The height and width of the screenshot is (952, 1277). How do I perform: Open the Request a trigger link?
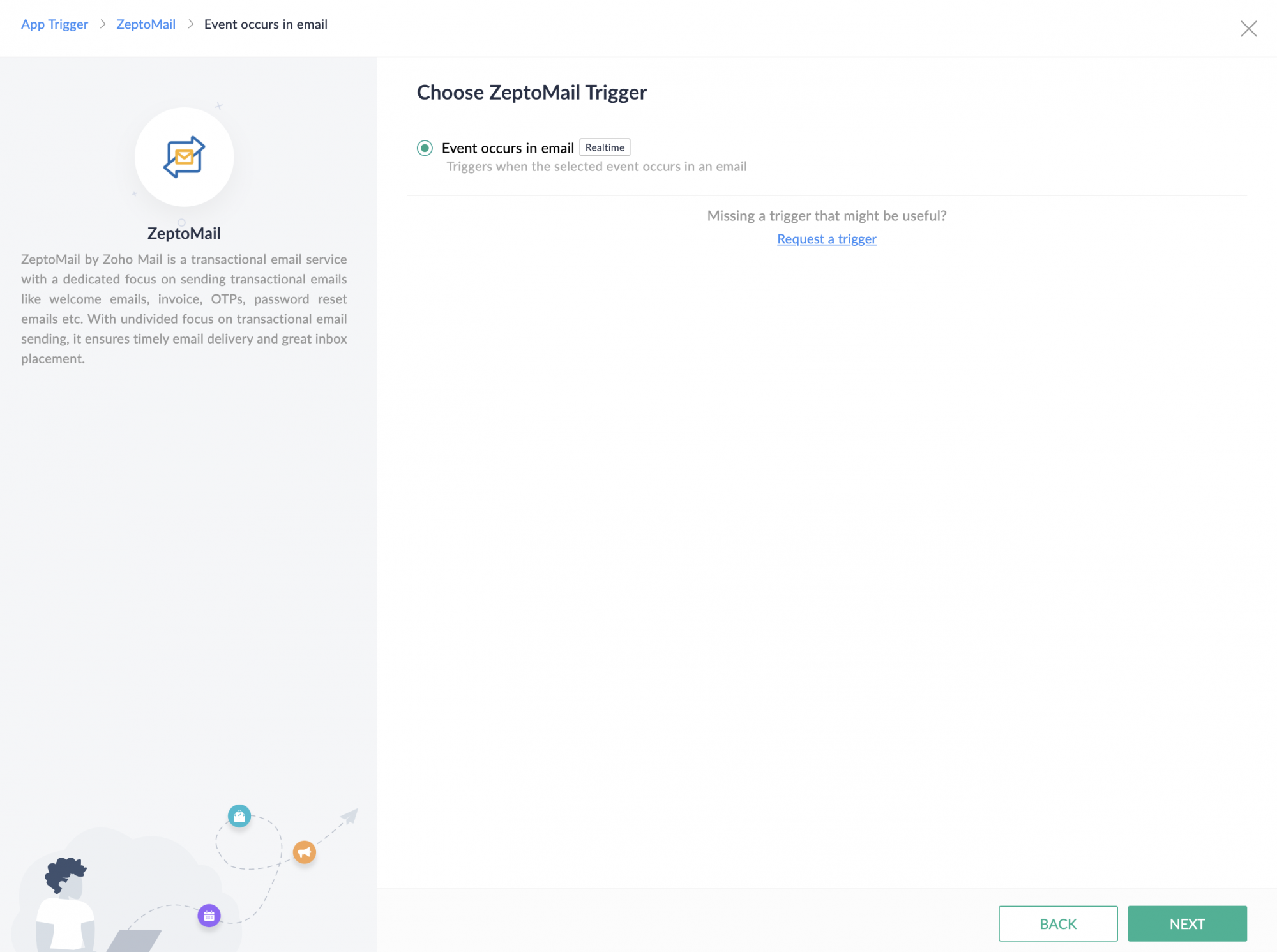[x=826, y=239]
